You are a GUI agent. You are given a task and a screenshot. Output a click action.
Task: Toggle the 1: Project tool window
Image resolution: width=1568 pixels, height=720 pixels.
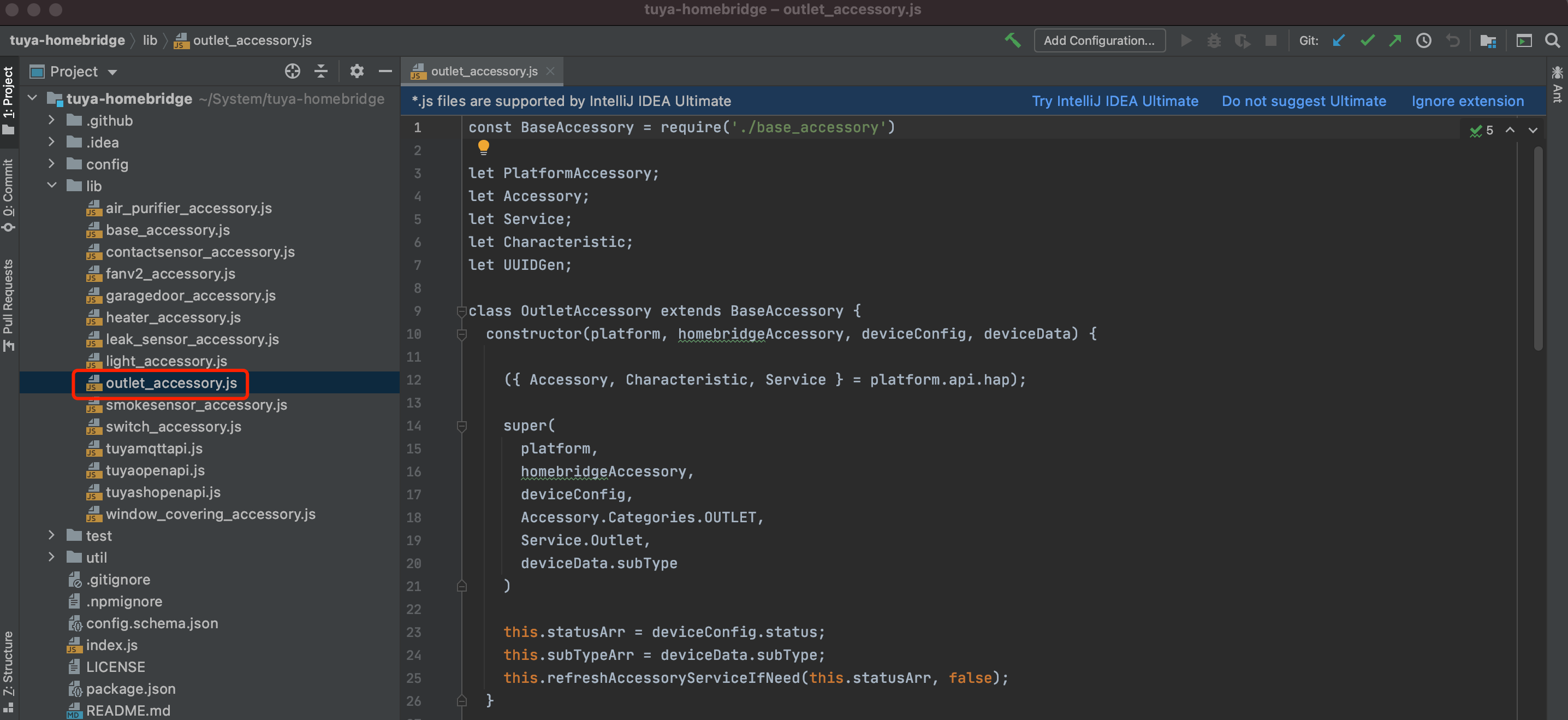pyautogui.click(x=9, y=101)
